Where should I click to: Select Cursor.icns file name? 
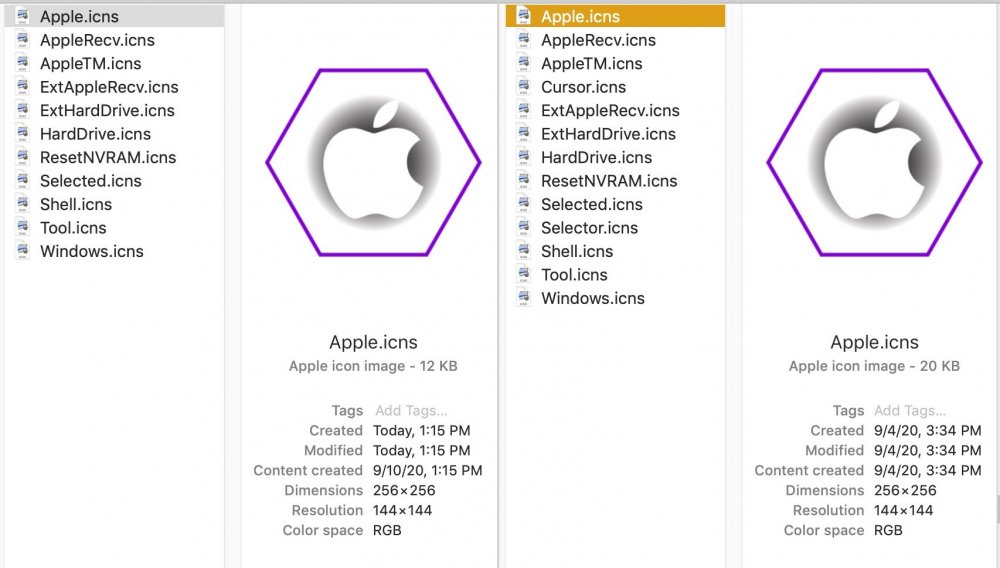pyautogui.click(x=584, y=87)
